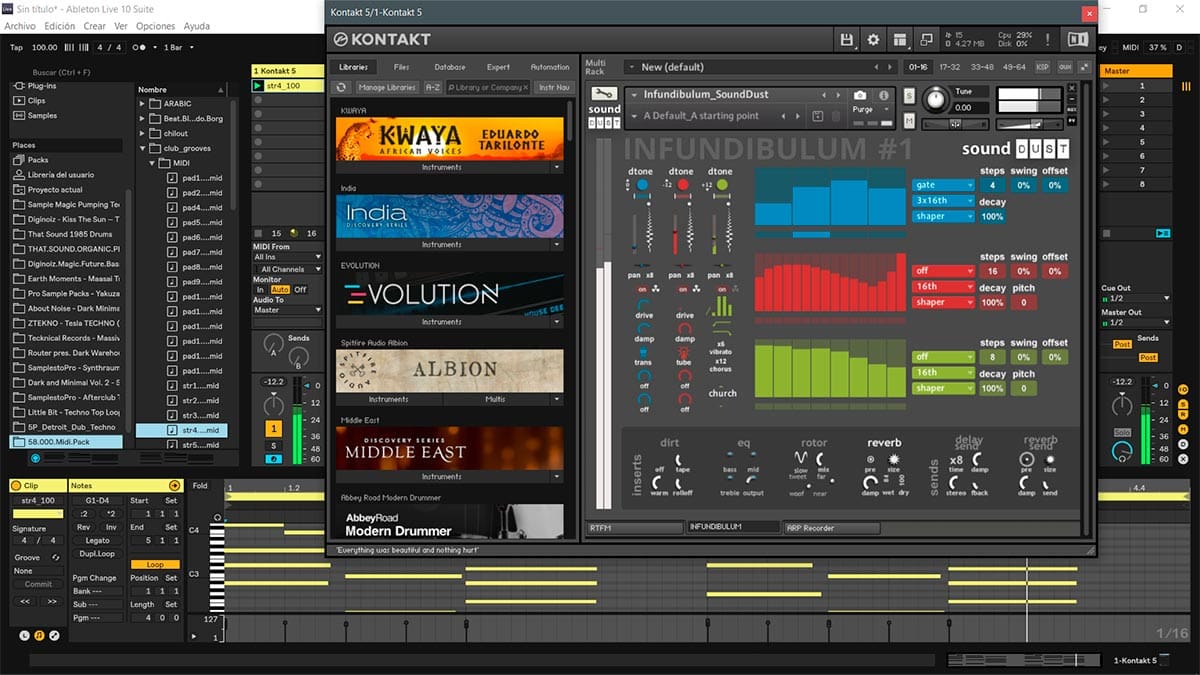Adjust the Kontakt Tune knob

tap(937, 99)
